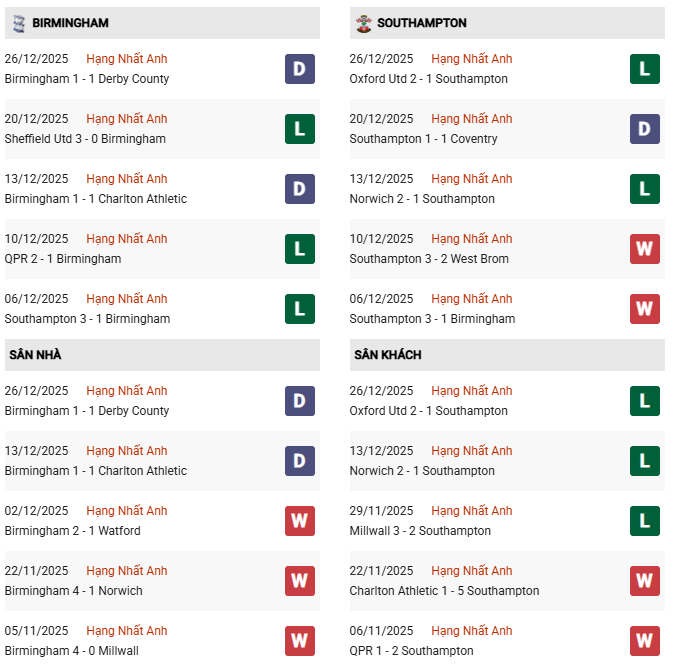Click the SÂN KHÁCH section header
Image resolution: width=674 pixels, height=669 pixels.
click(387, 355)
